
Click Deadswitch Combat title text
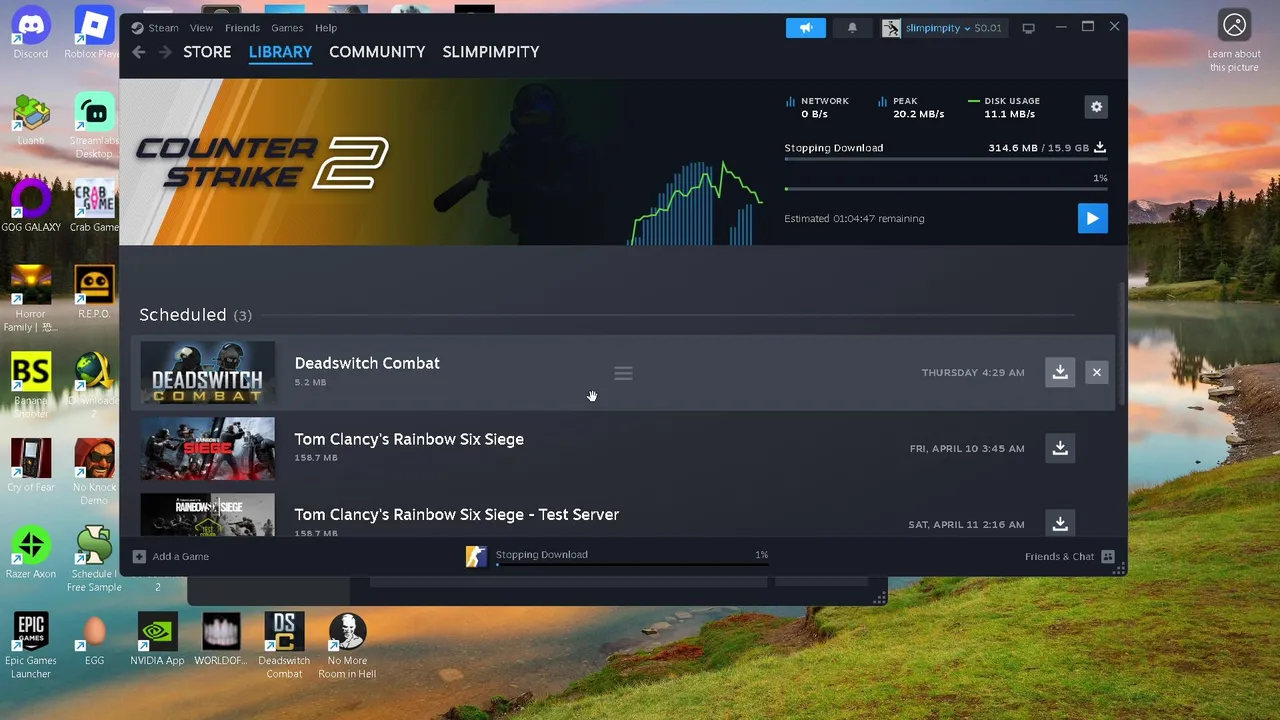pyautogui.click(x=367, y=363)
